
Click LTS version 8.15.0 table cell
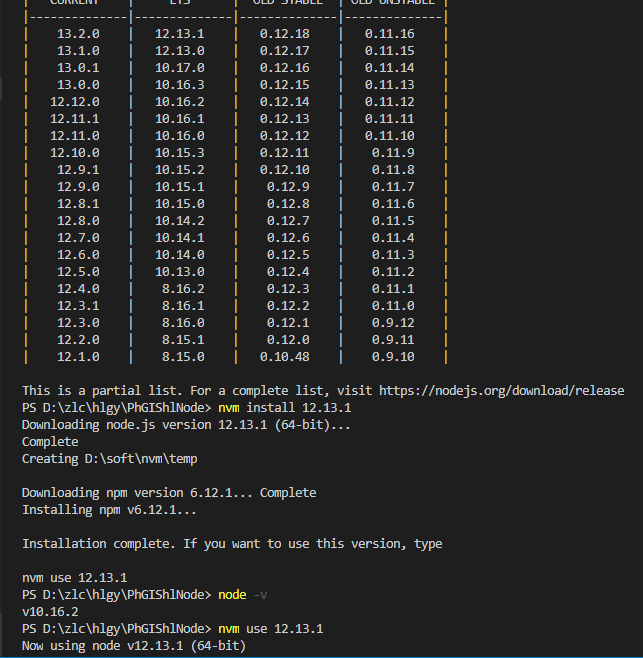click(x=180, y=356)
